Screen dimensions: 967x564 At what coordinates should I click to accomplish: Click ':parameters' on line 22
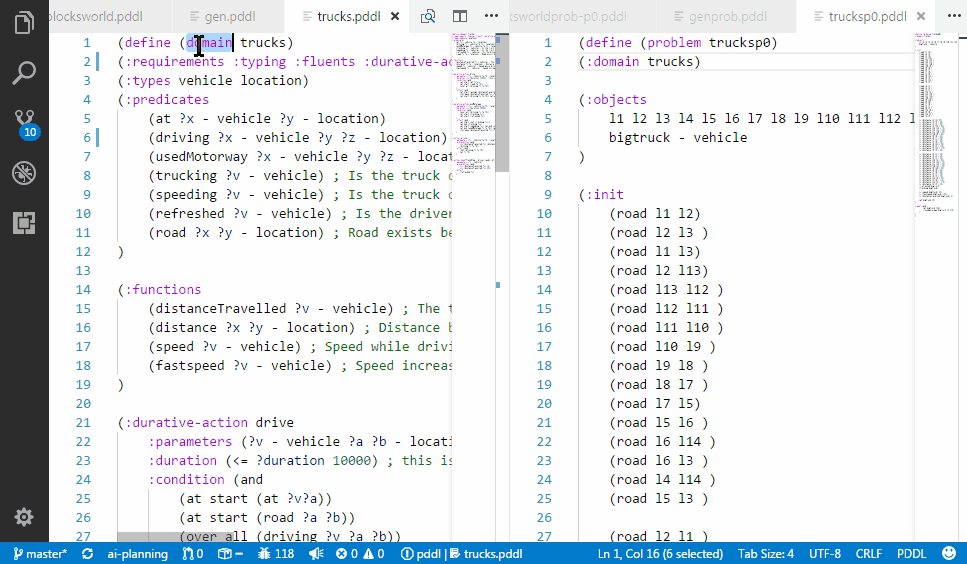[190, 441]
